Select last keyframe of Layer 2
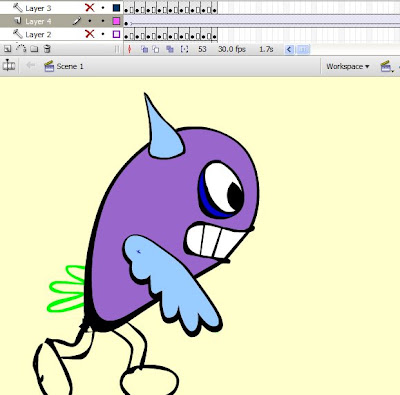Image resolution: width=400 pixels, height=395 pixels. [x=213, y=36]
